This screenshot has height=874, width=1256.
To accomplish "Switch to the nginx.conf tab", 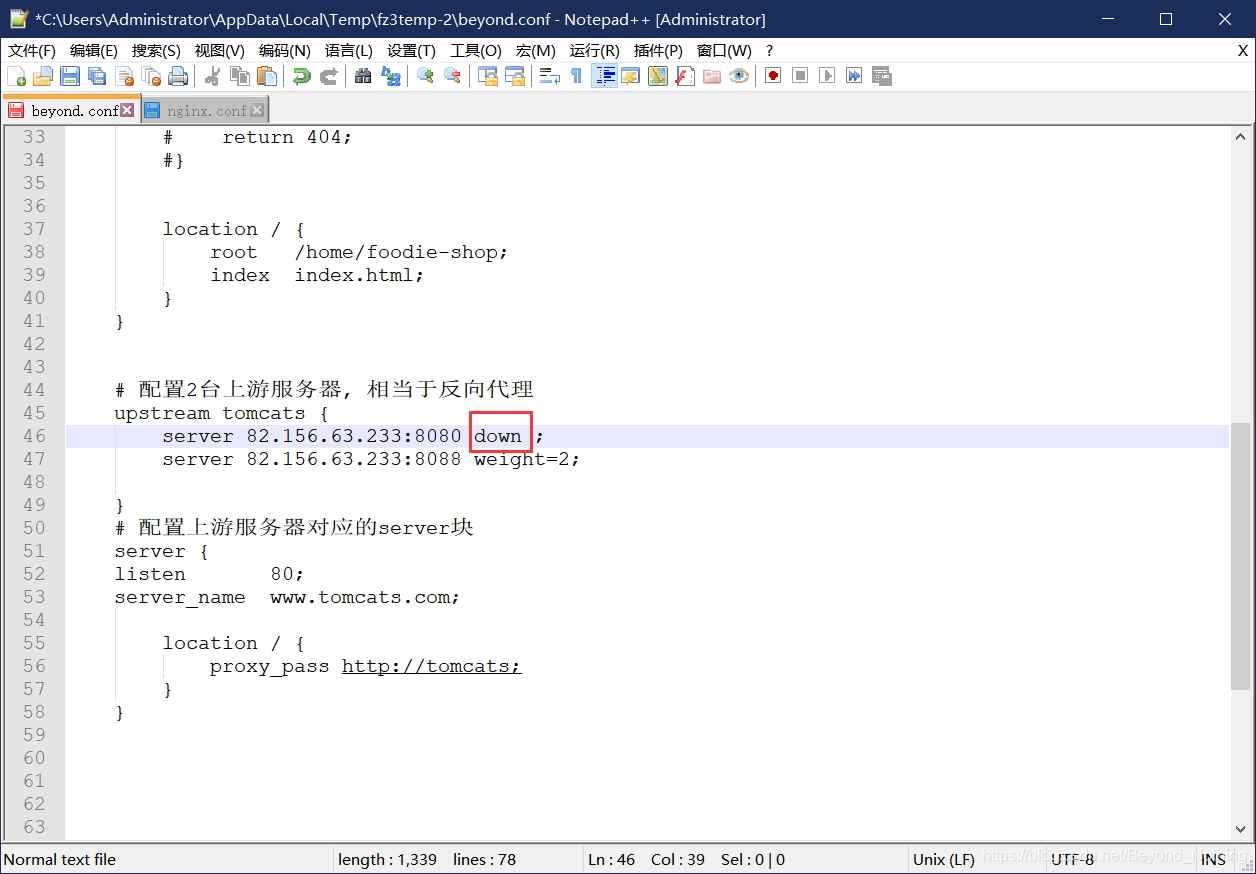I will coord(204,110).
